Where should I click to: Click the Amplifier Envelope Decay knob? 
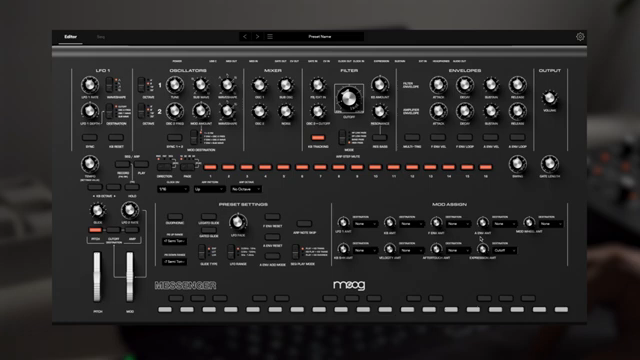coord(464,111)
